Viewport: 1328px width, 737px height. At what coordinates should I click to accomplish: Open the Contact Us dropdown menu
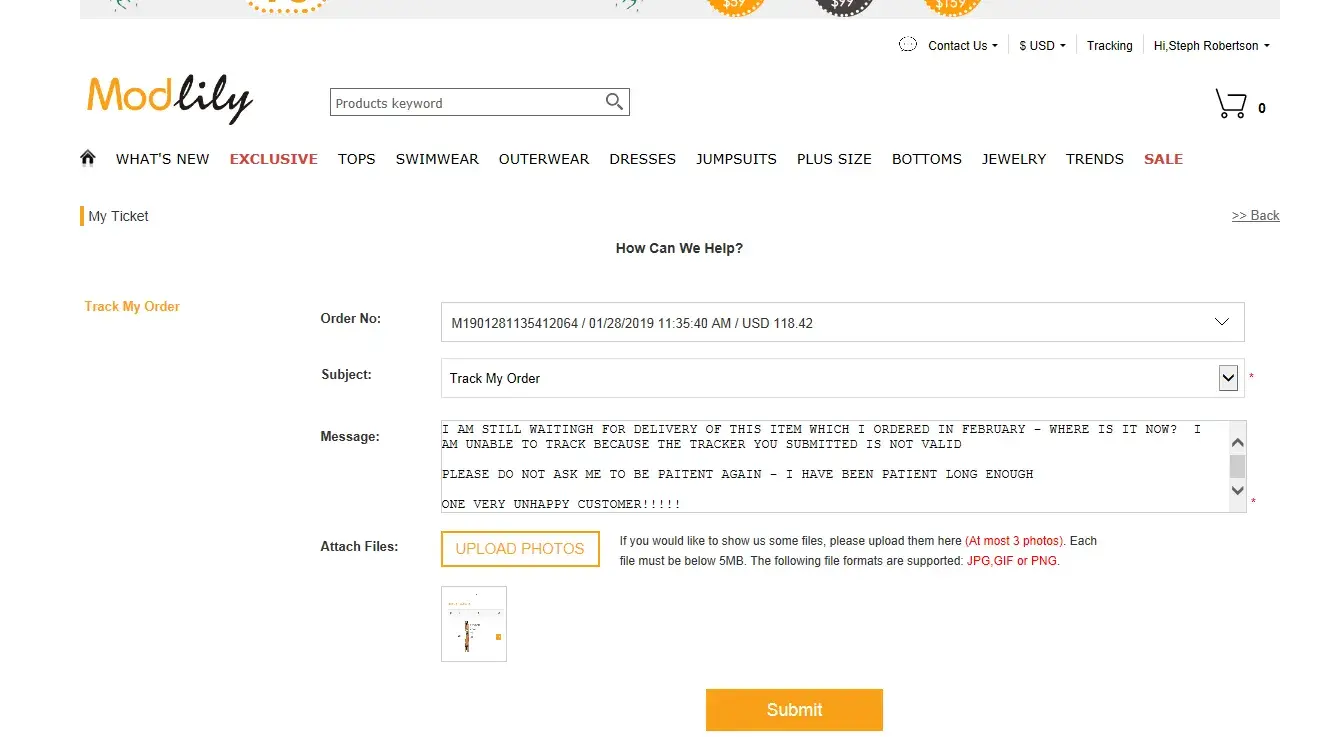pyautogui.click(x=962, y=46)
